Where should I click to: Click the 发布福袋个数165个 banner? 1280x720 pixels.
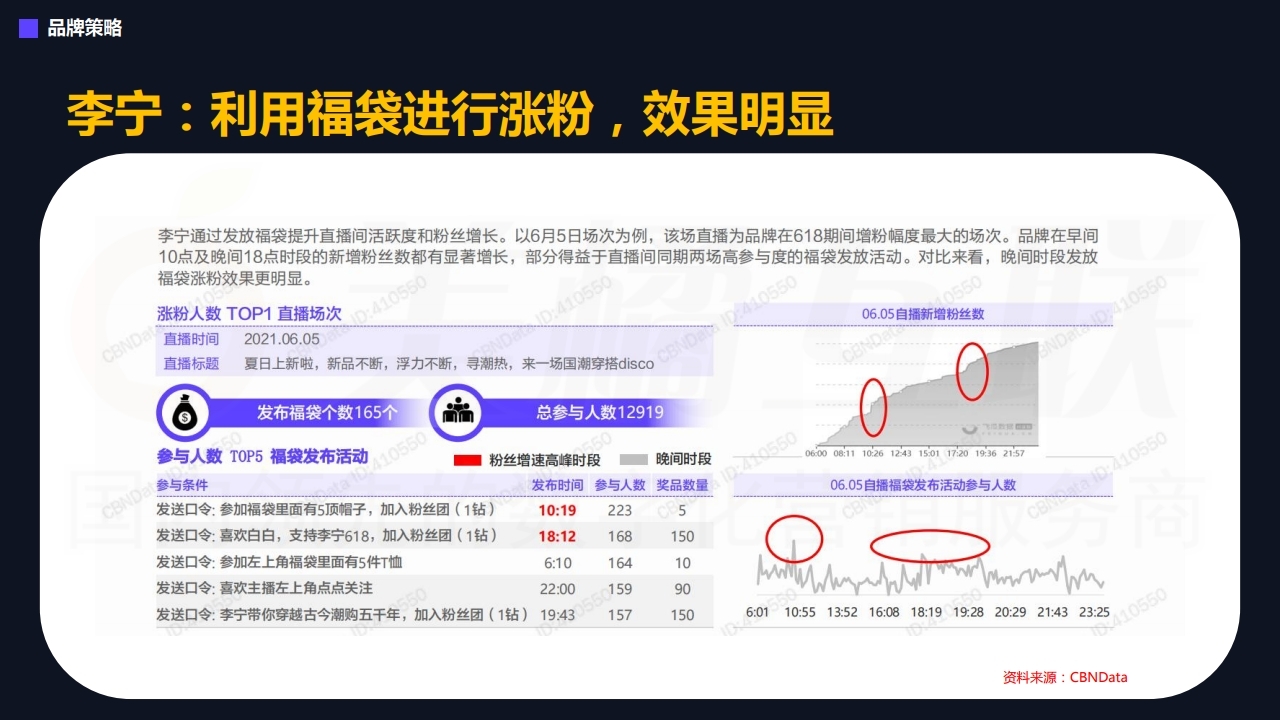click(327, 412)
